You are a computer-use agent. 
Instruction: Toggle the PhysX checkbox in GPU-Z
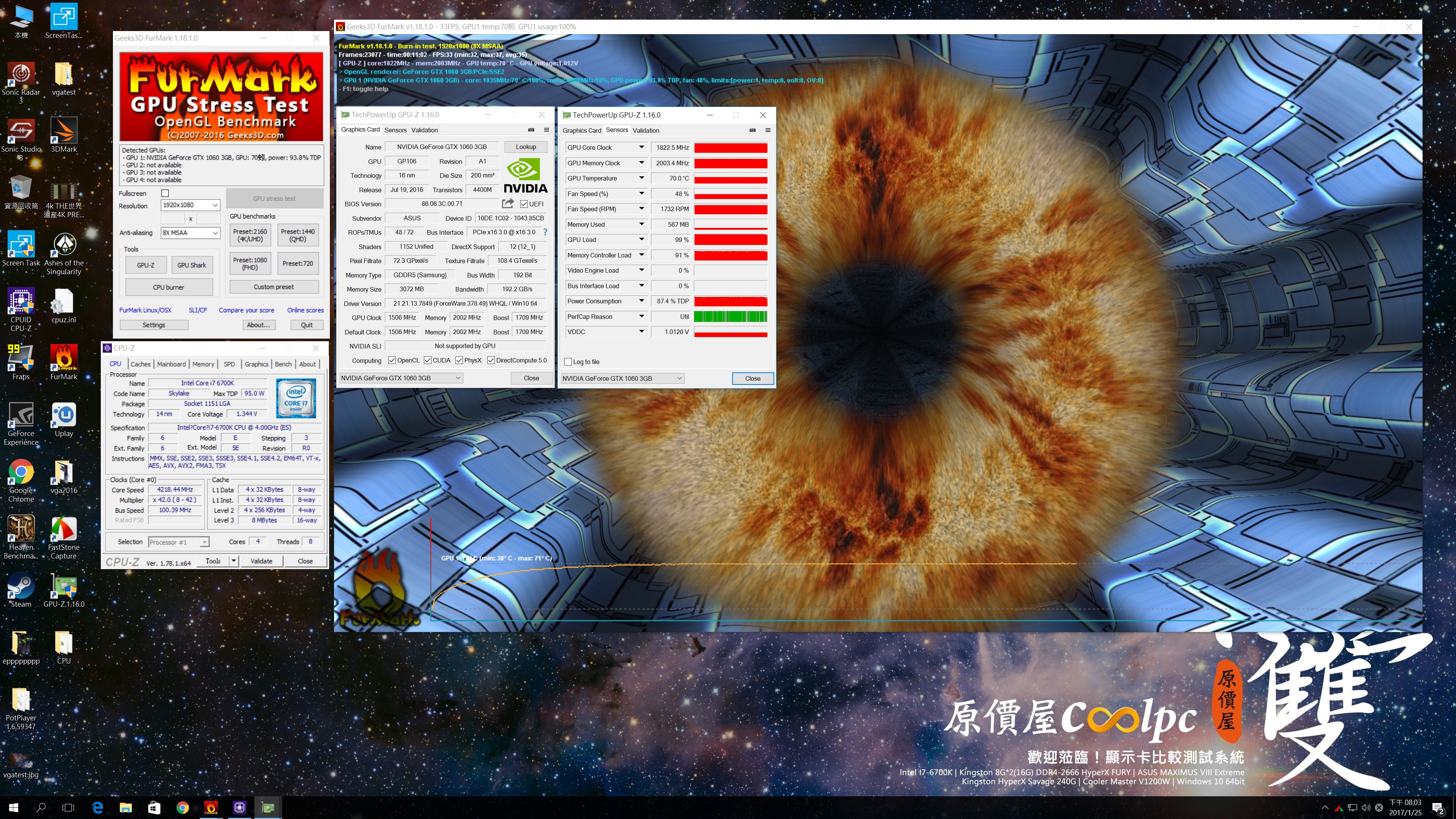coord(459,361)
